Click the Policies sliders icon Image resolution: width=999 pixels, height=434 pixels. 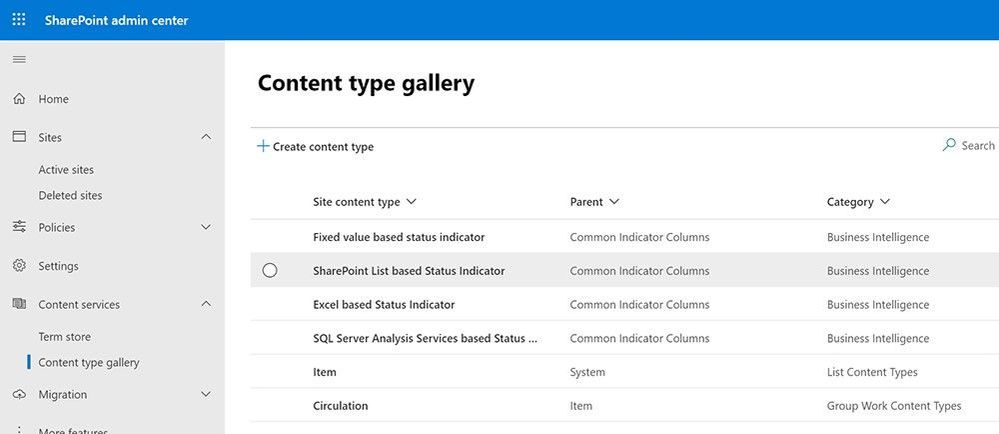(19, 227)
